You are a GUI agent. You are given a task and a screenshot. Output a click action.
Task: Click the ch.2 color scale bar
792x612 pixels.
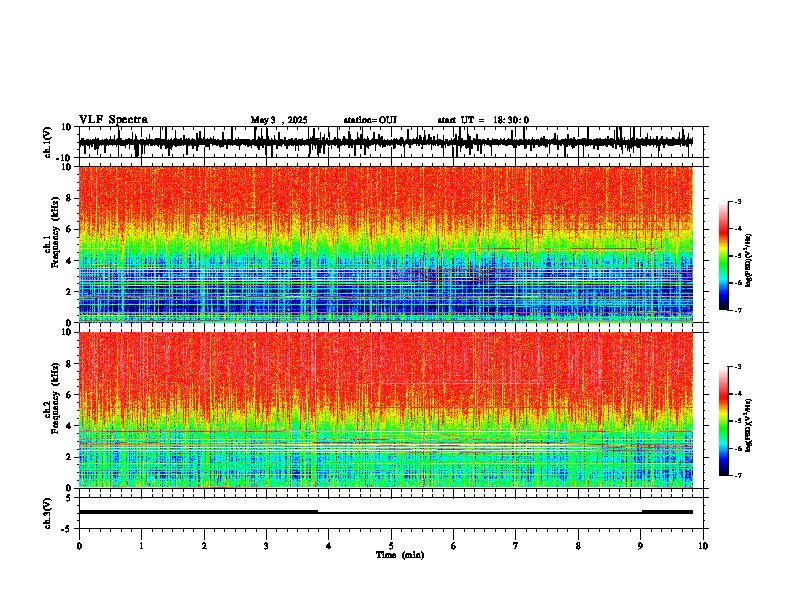(x=724, y=421)
